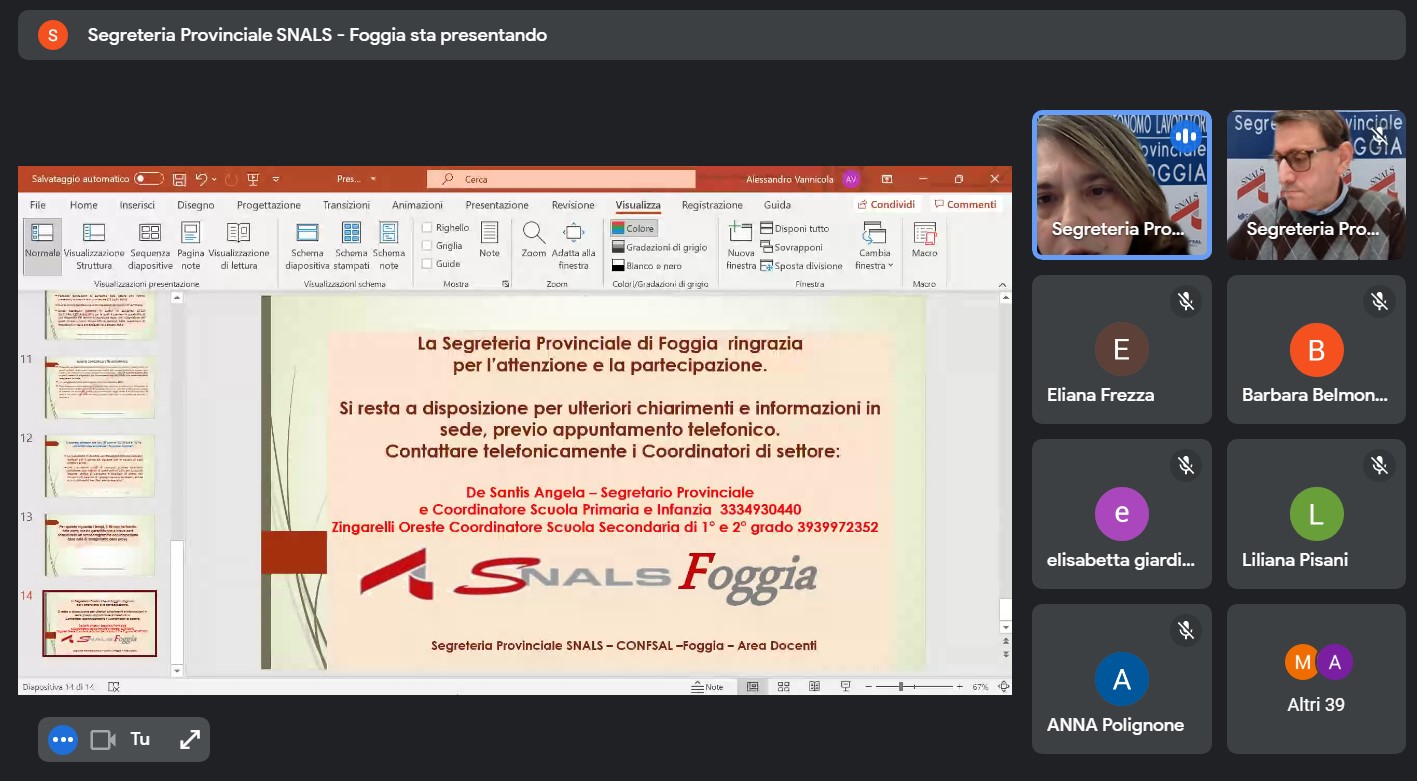This screenshot has width=1417, height=781.
Task: Open the Animazioni tab
Action: 417,205
